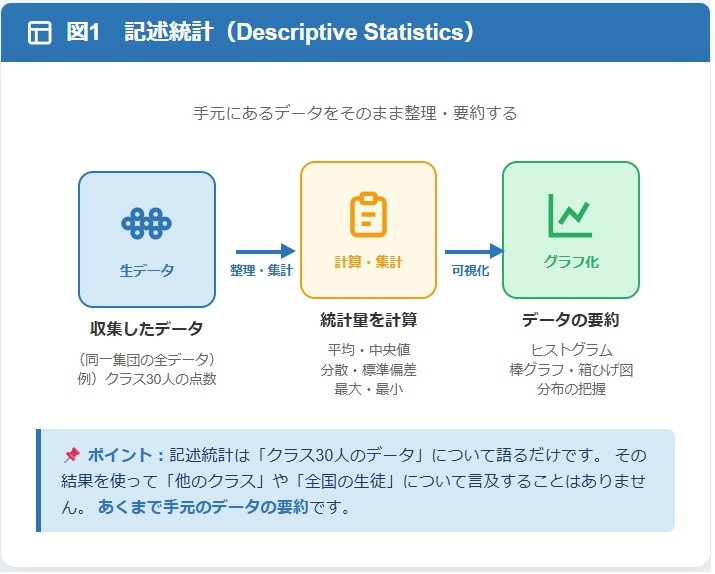Image resolution: width=715 pixels, height=574 pixels.
Task: Click the 図1 記述統計 header title
Action: click(x=270, y=32)
